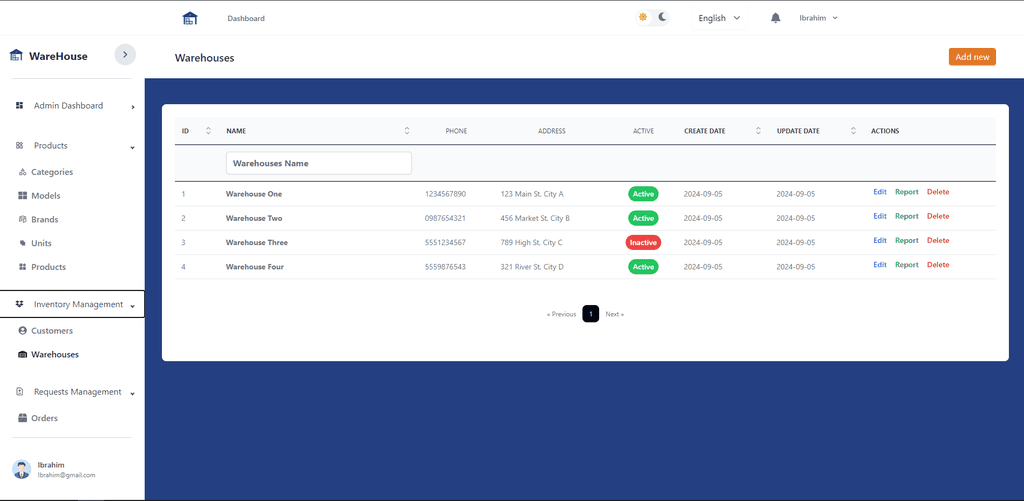
Task: Go to Dashboard in top navigation
Action: click(246, 18)
